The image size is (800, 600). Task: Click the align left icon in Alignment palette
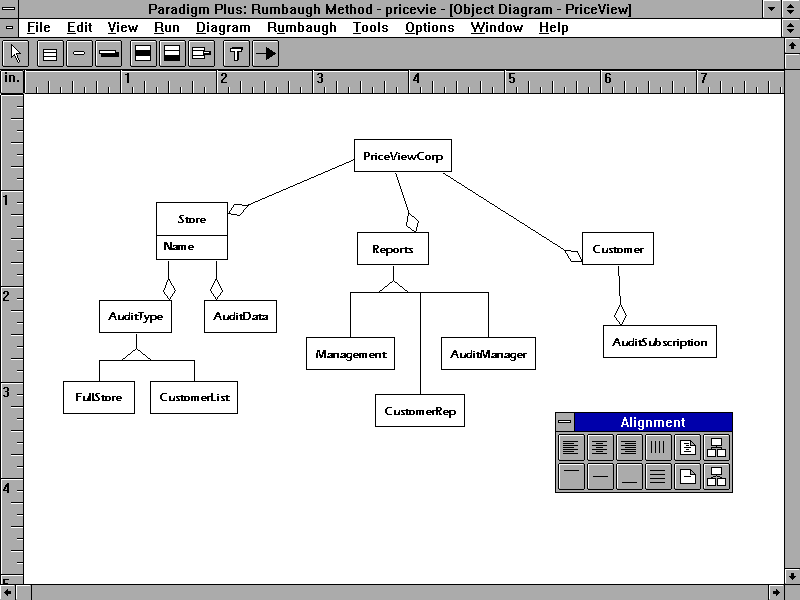570,448
